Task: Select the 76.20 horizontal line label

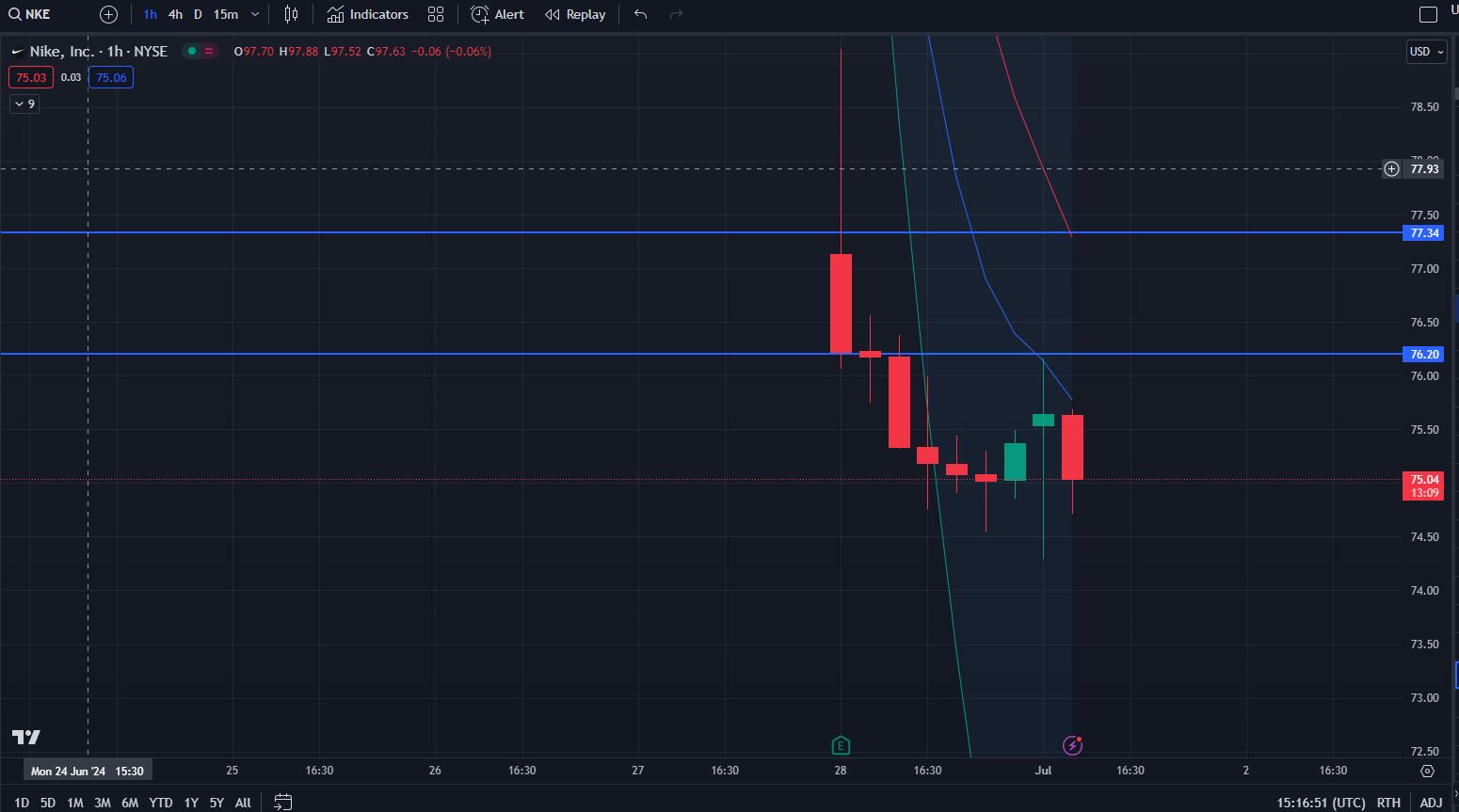Action: click(x=1424, y=354)
